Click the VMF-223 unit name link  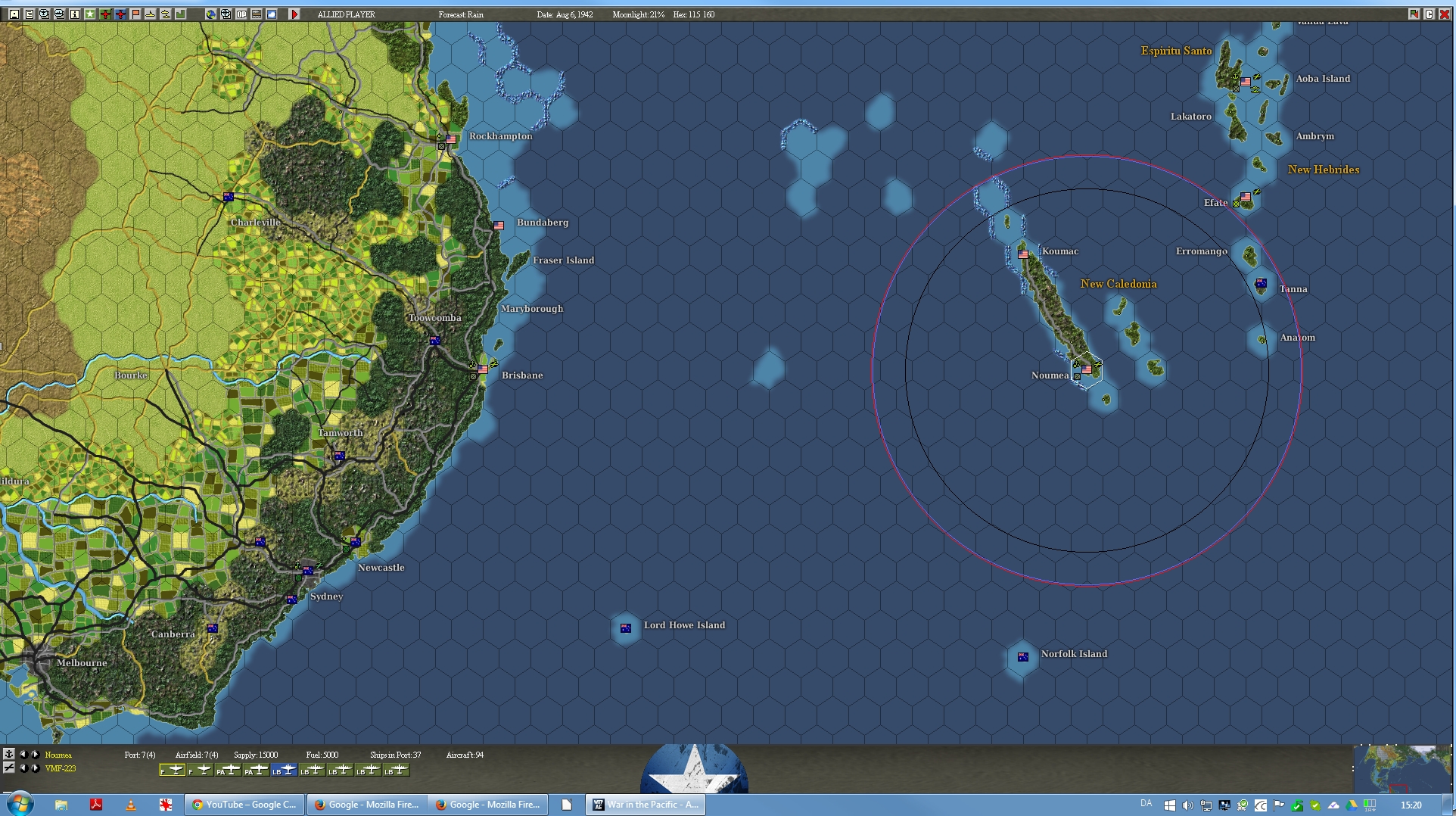point(61,768)
